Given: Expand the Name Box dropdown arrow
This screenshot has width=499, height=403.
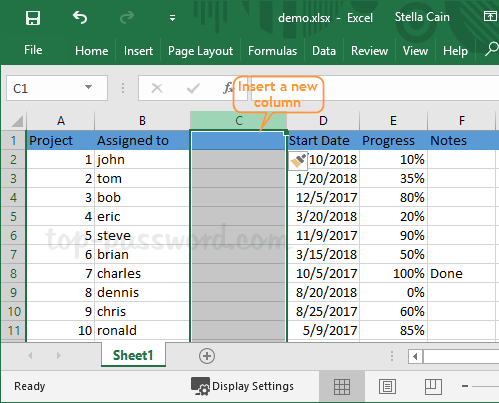Looking at the screenshot, I should [88, 87].
